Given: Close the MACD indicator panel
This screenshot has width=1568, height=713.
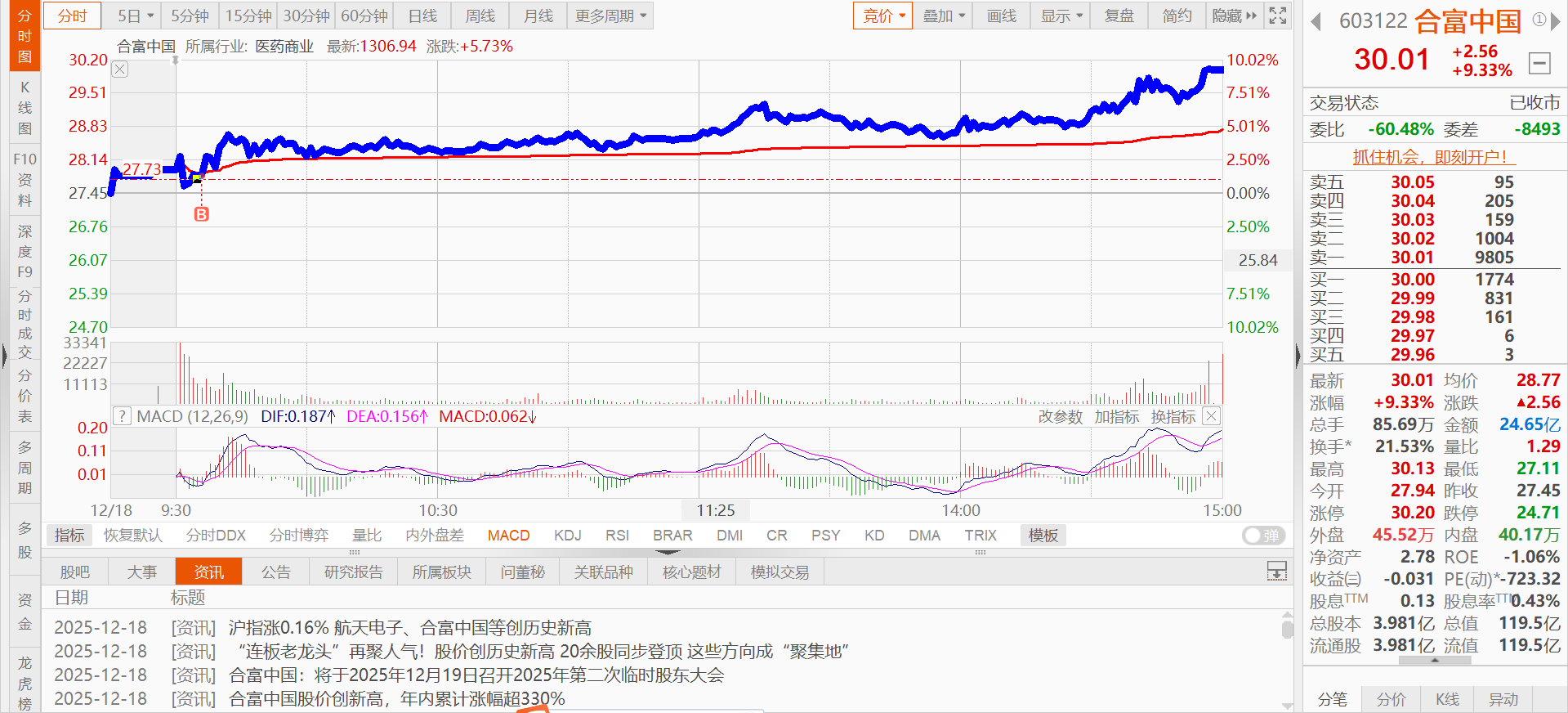Looking at the screenshot, I should [x=1212, y=416].
